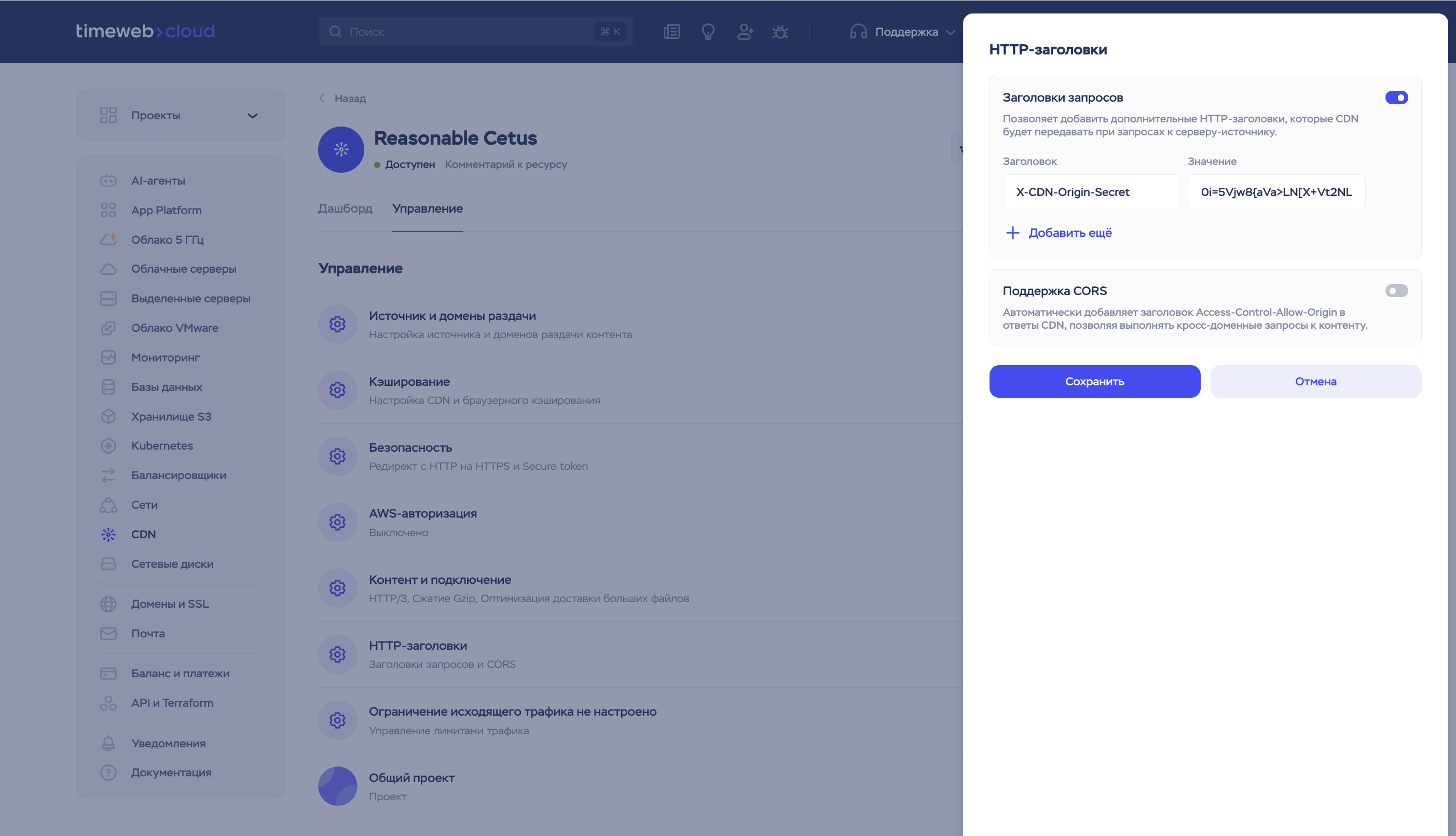Open the add user icon in header
1456x836 pixels.
tap(745, 32)
